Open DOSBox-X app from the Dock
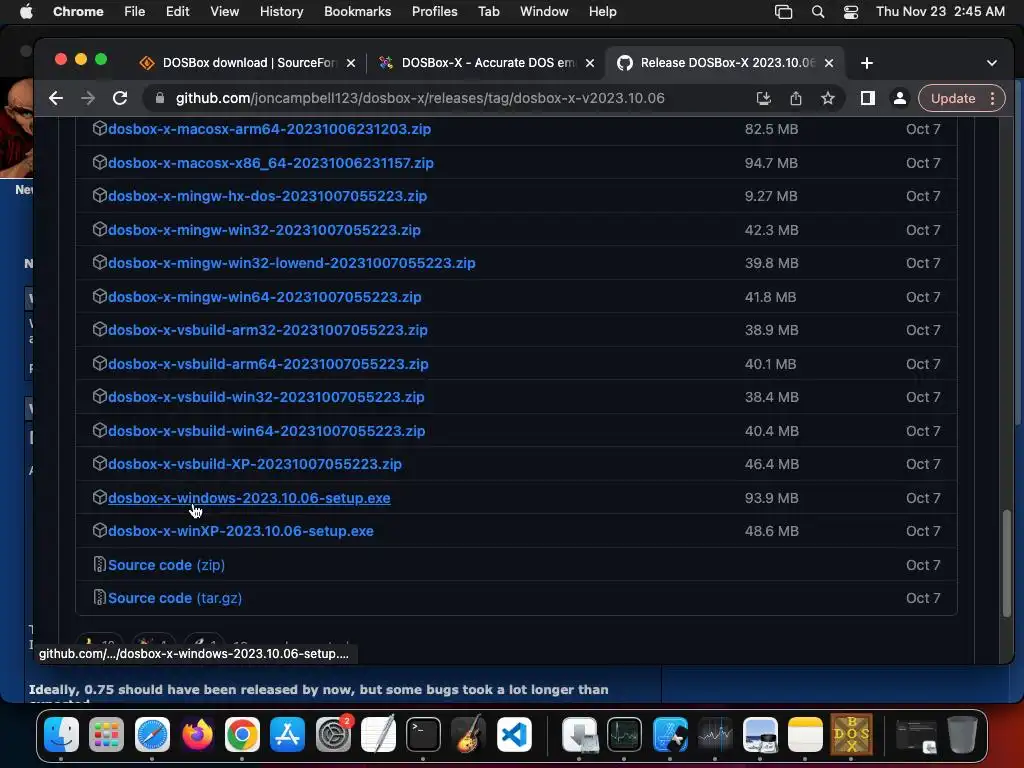The height and width of the screenshot is (768, 1024). point(851,735)
